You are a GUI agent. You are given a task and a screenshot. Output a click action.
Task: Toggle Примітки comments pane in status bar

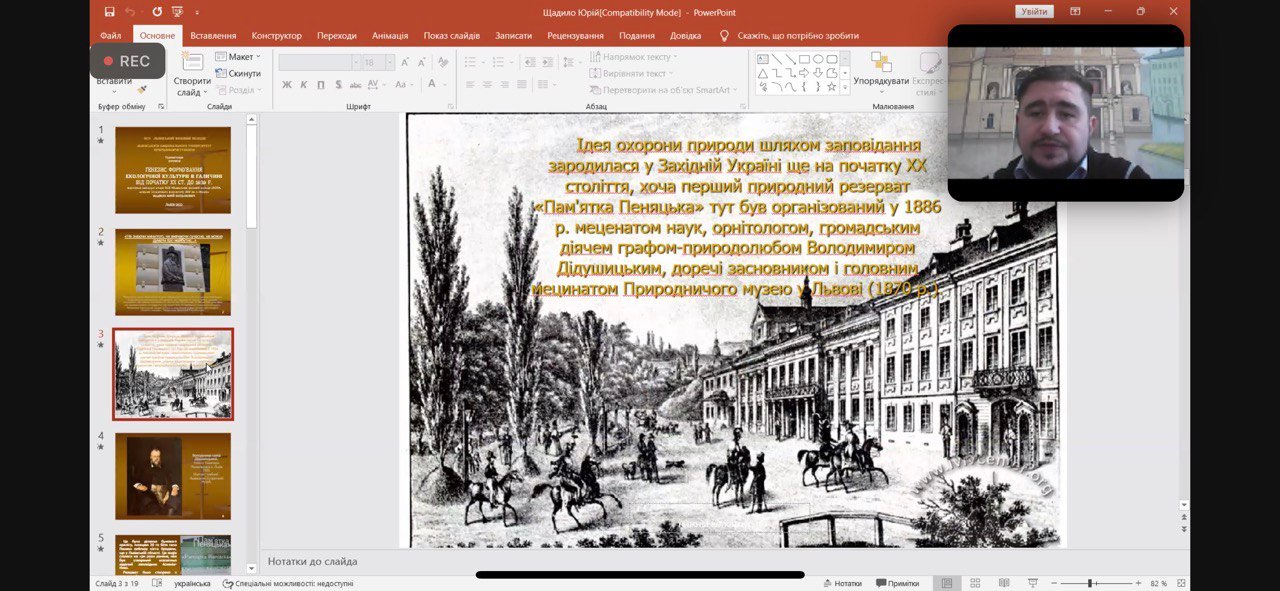pyautogui.click(x=896, y=583)
